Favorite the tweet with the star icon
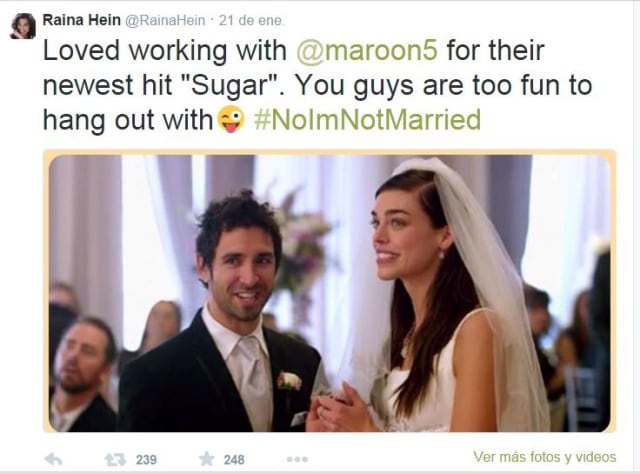640x474 pixels. point(207,459)
